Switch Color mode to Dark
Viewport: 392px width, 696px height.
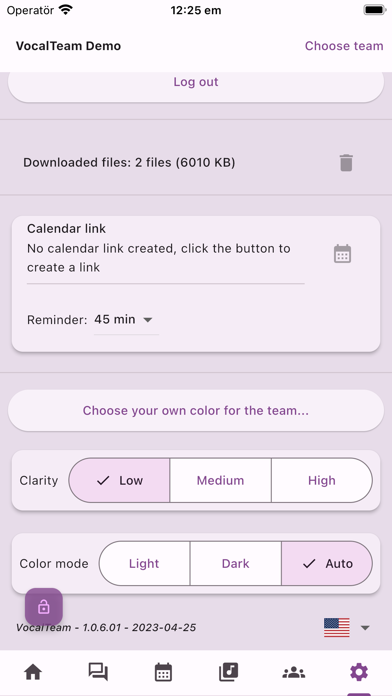tap(236, 563)
